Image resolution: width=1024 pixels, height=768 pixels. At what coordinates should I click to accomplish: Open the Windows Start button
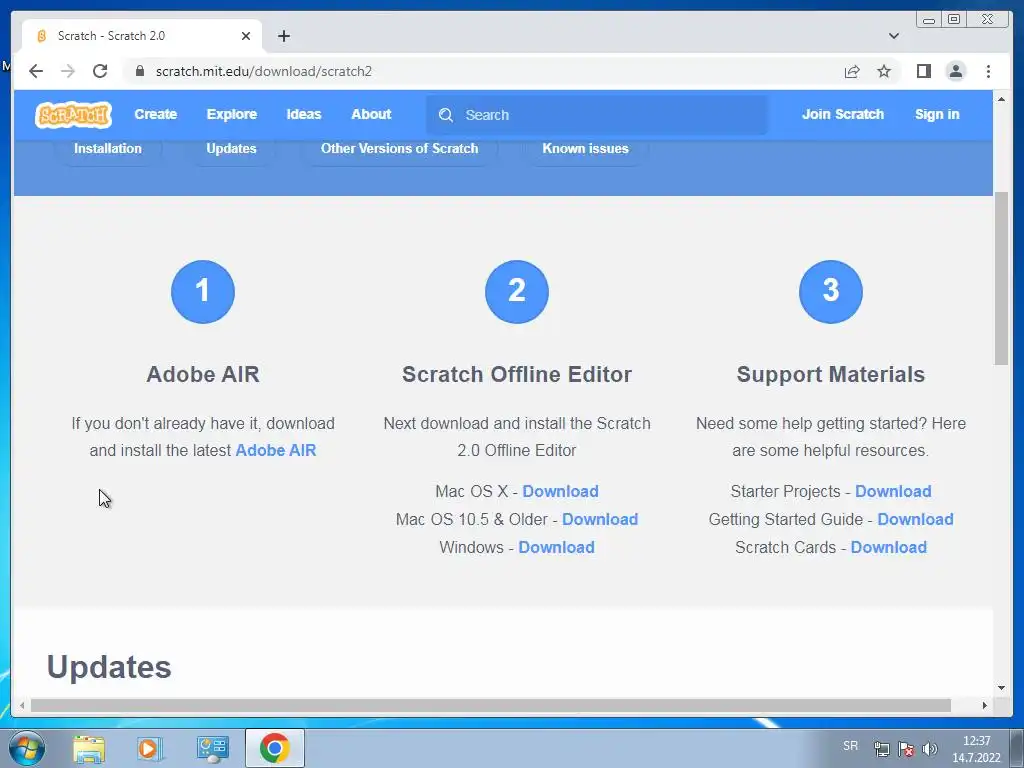pos(27,748)
